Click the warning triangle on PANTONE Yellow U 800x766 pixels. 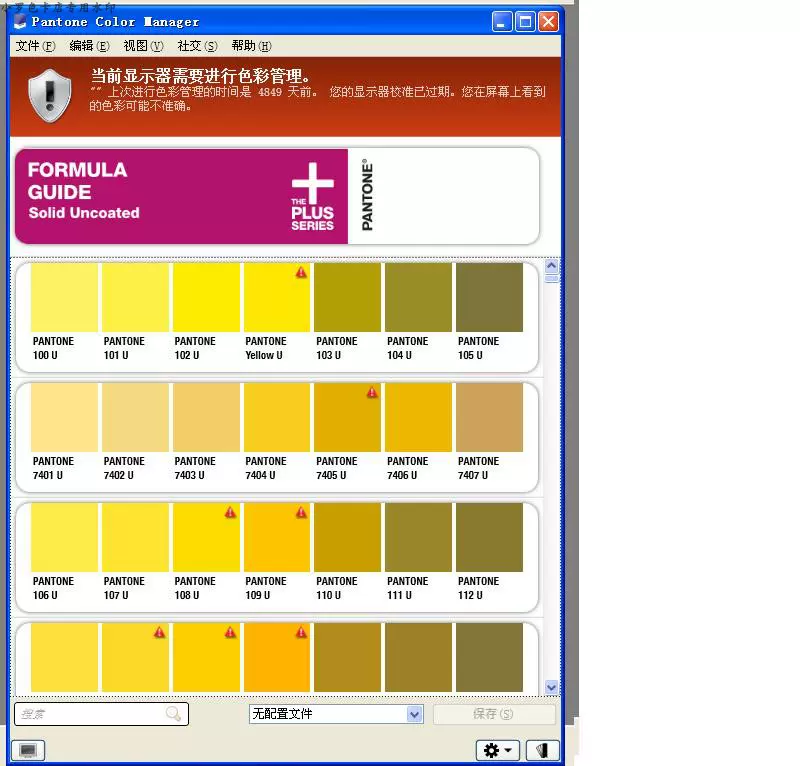(299, 272)
